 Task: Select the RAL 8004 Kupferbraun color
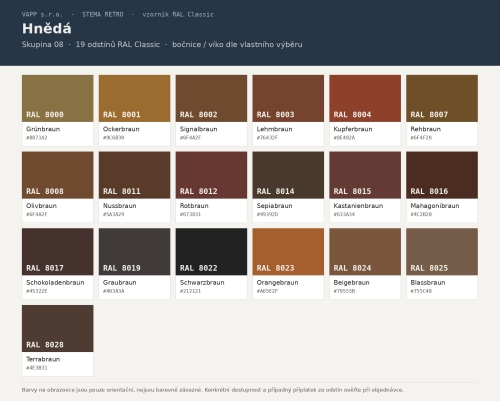pyautogui.click(x=365, y=110)
